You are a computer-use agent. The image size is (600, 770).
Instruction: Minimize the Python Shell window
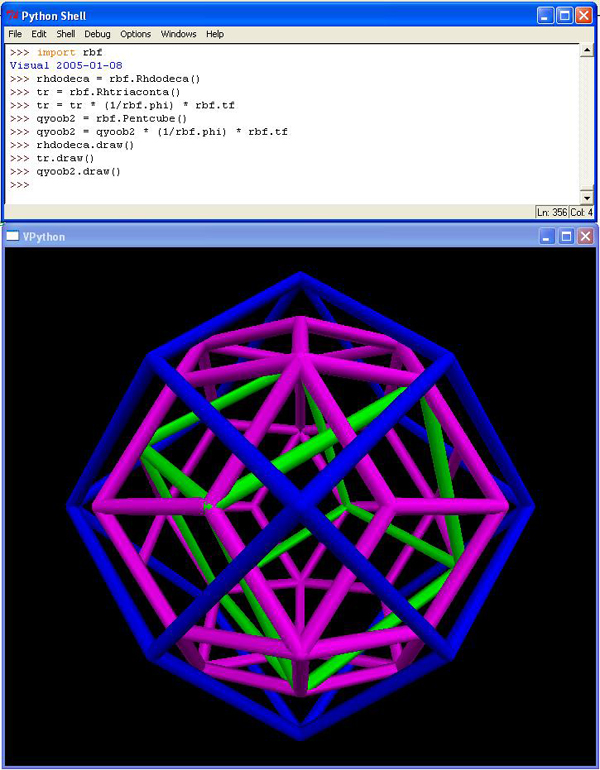tap(545, 16)
